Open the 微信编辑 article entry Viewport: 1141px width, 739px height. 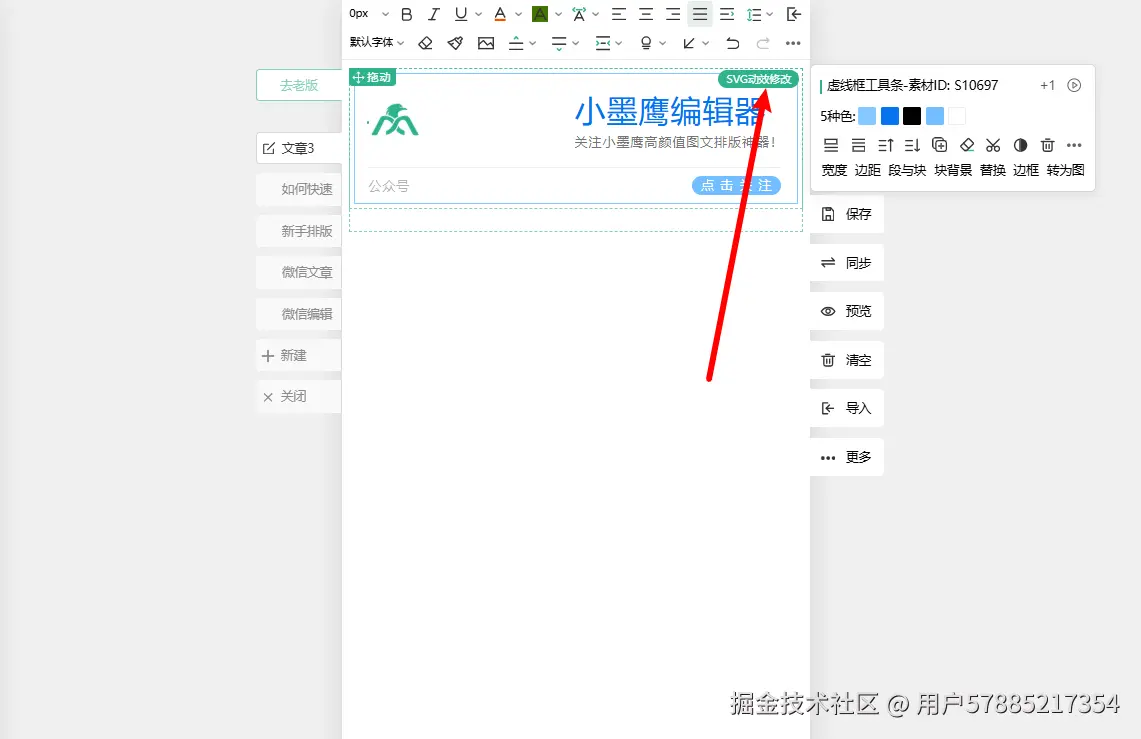point(299,314)
